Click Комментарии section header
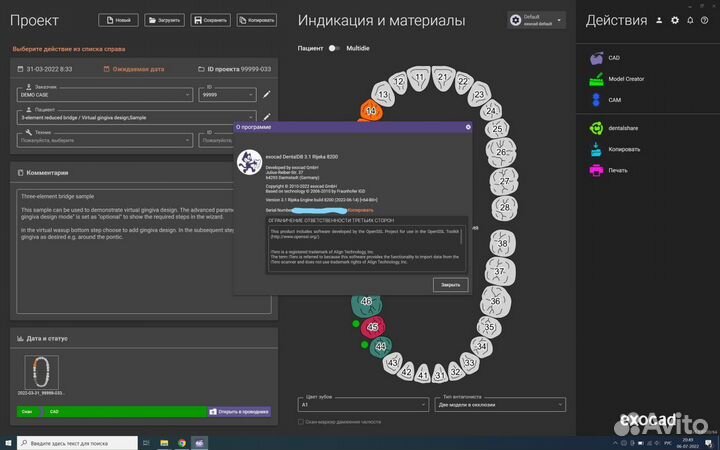The image size is (720, 450). (43, 173)
